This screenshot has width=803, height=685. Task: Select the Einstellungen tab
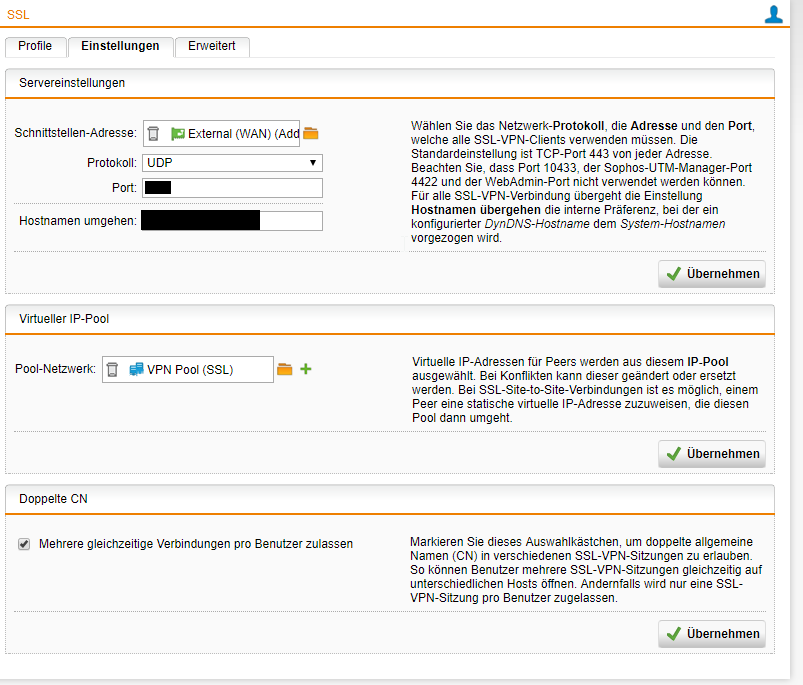pyautogui.click(x=120, y=46)
